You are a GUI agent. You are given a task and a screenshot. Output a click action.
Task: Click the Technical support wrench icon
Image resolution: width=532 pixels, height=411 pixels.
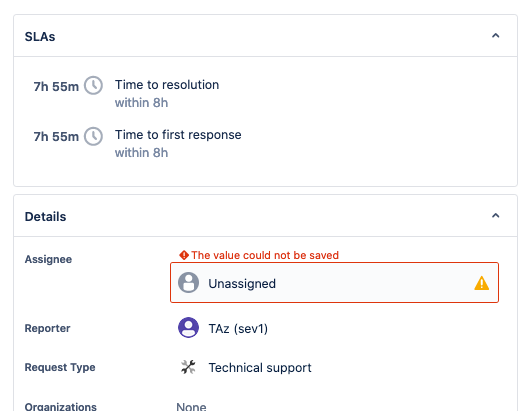(188, 367)
